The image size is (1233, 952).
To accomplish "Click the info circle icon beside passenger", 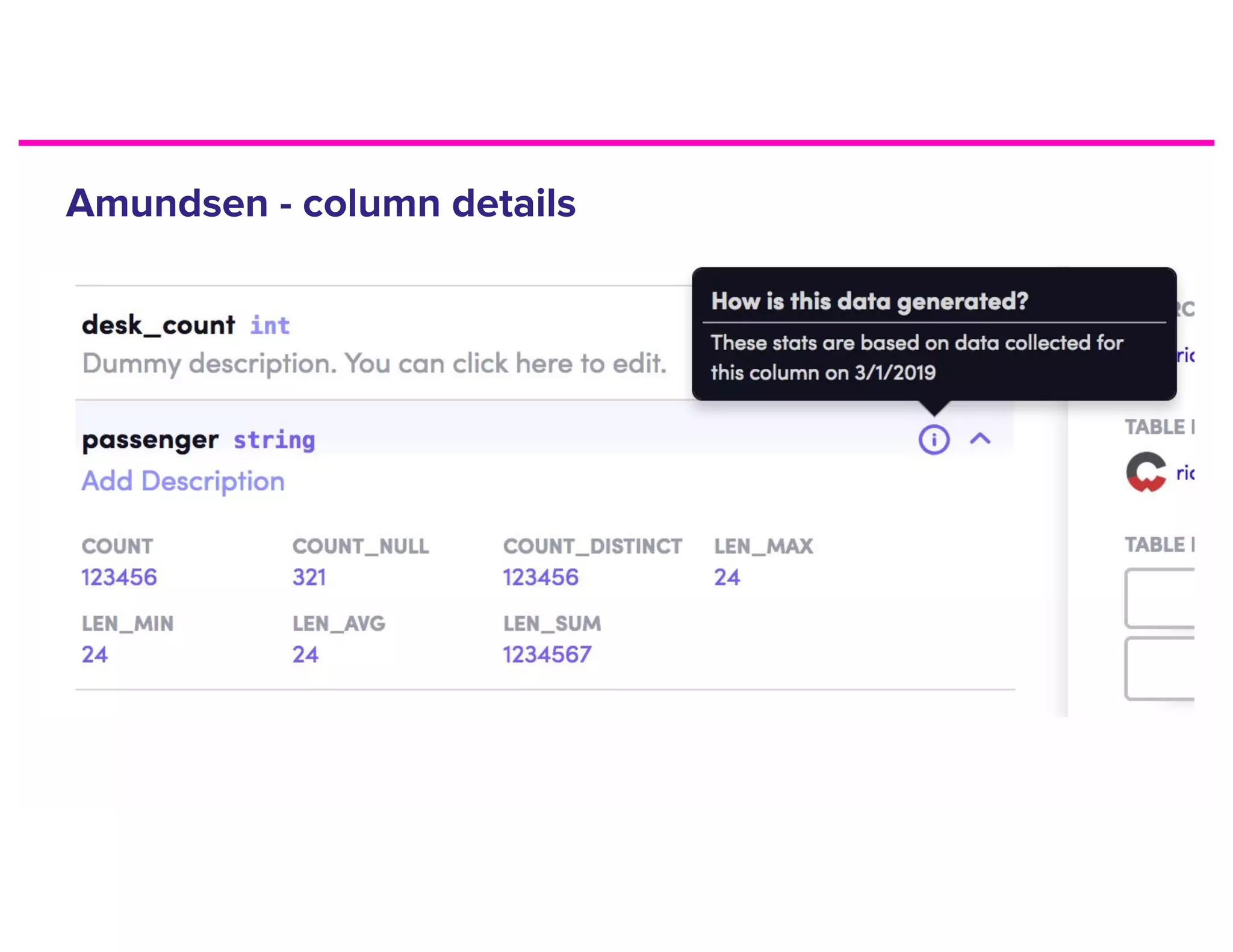I will (x=933, y=440).
